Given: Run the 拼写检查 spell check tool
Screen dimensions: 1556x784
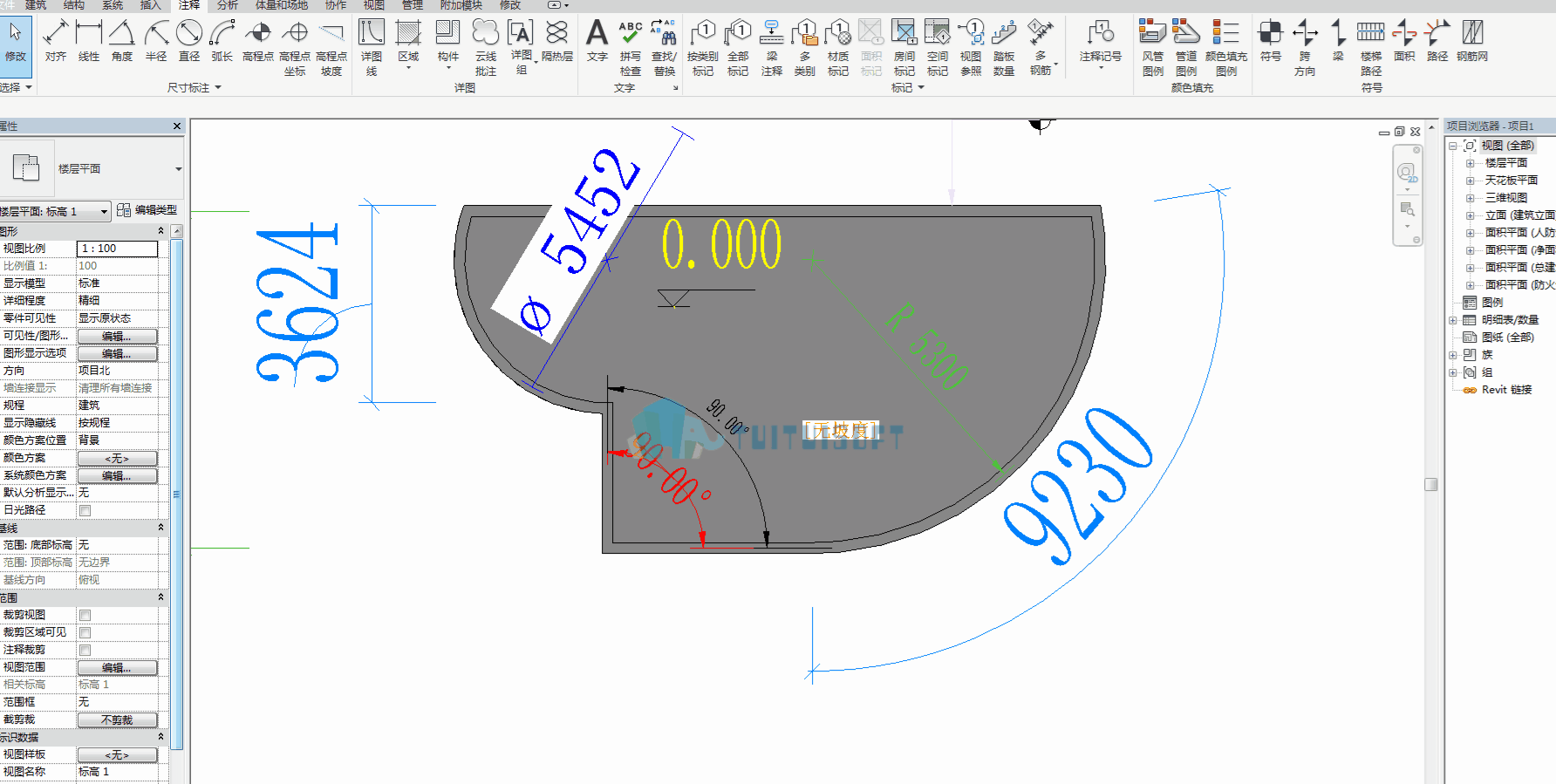Looking at the screenshot, I should [x=631, y=48].
